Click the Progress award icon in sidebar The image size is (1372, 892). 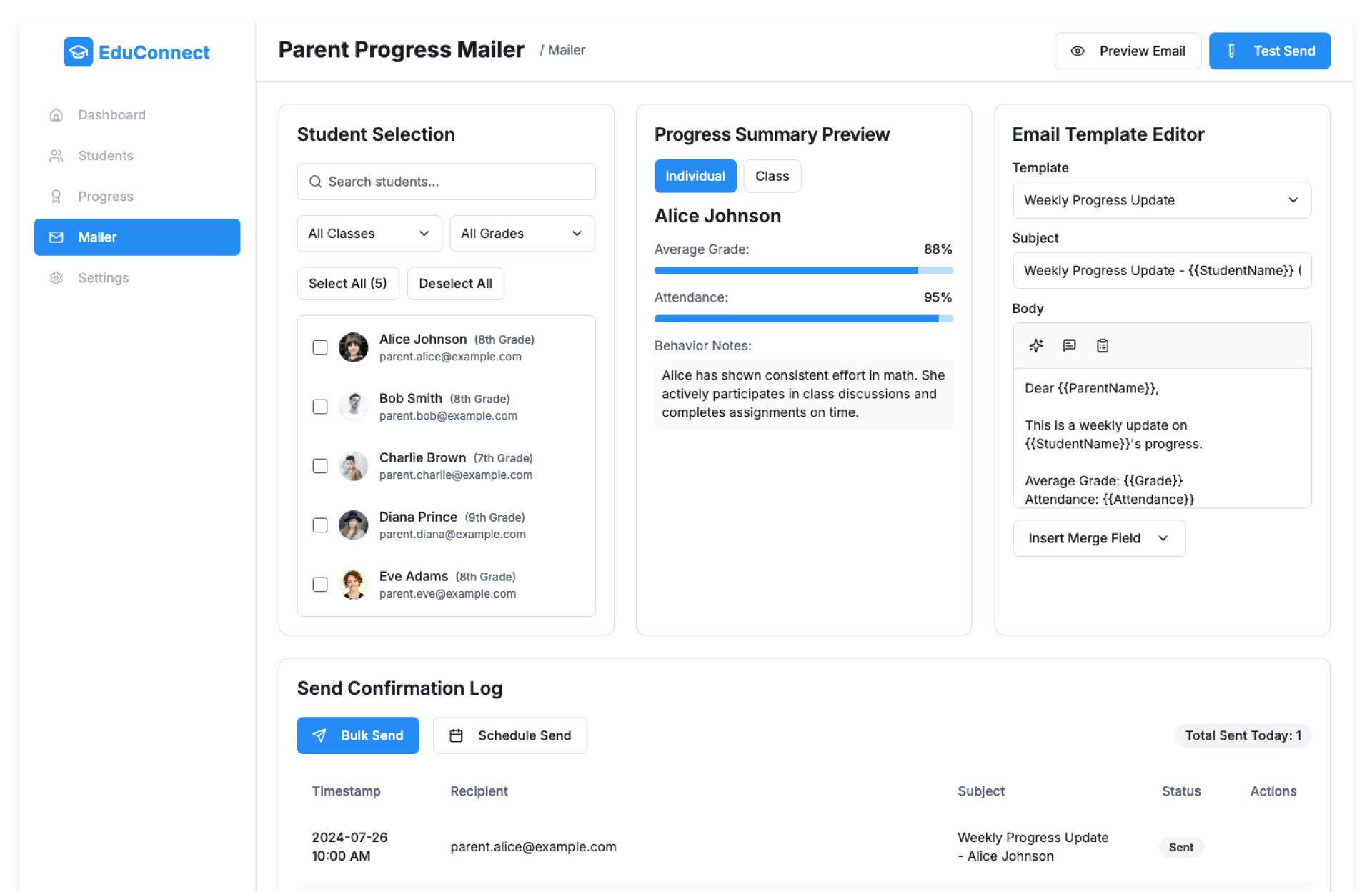(x=56, y=197)
